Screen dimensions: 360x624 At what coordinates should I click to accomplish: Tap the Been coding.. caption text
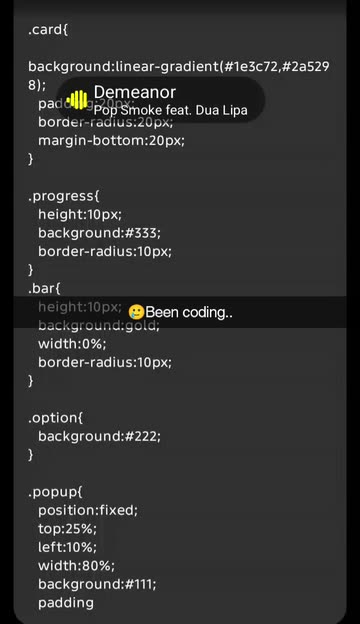point(189,312)
